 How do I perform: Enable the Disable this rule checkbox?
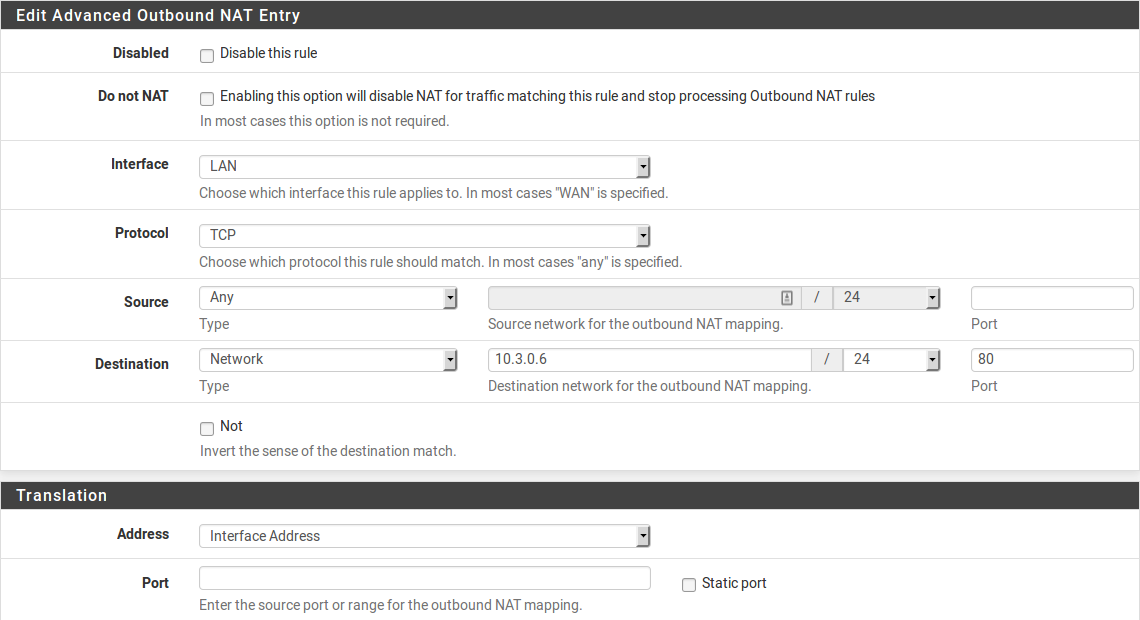click(x=207, y=55)
